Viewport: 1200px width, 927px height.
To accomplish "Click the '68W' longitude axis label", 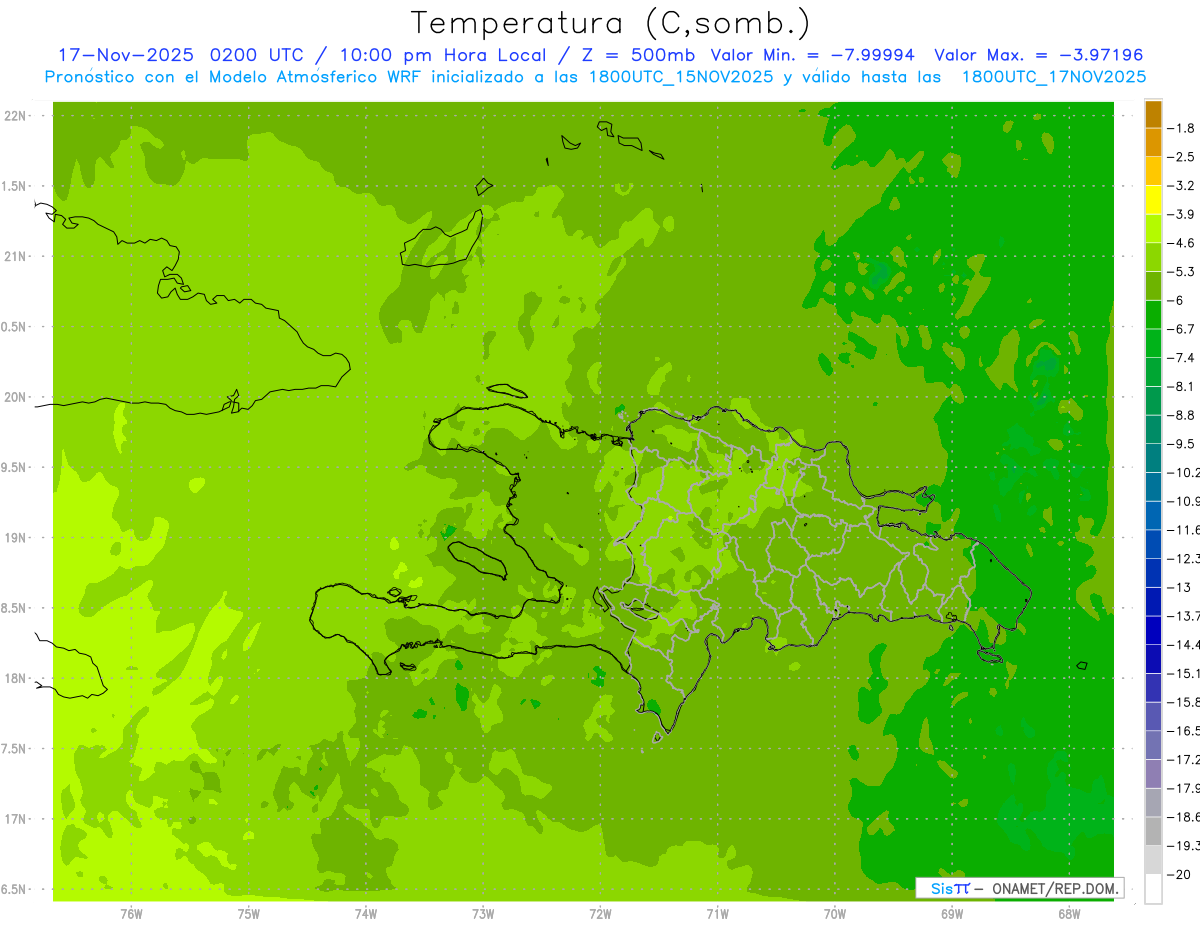I will click(x=1068, y=914).
